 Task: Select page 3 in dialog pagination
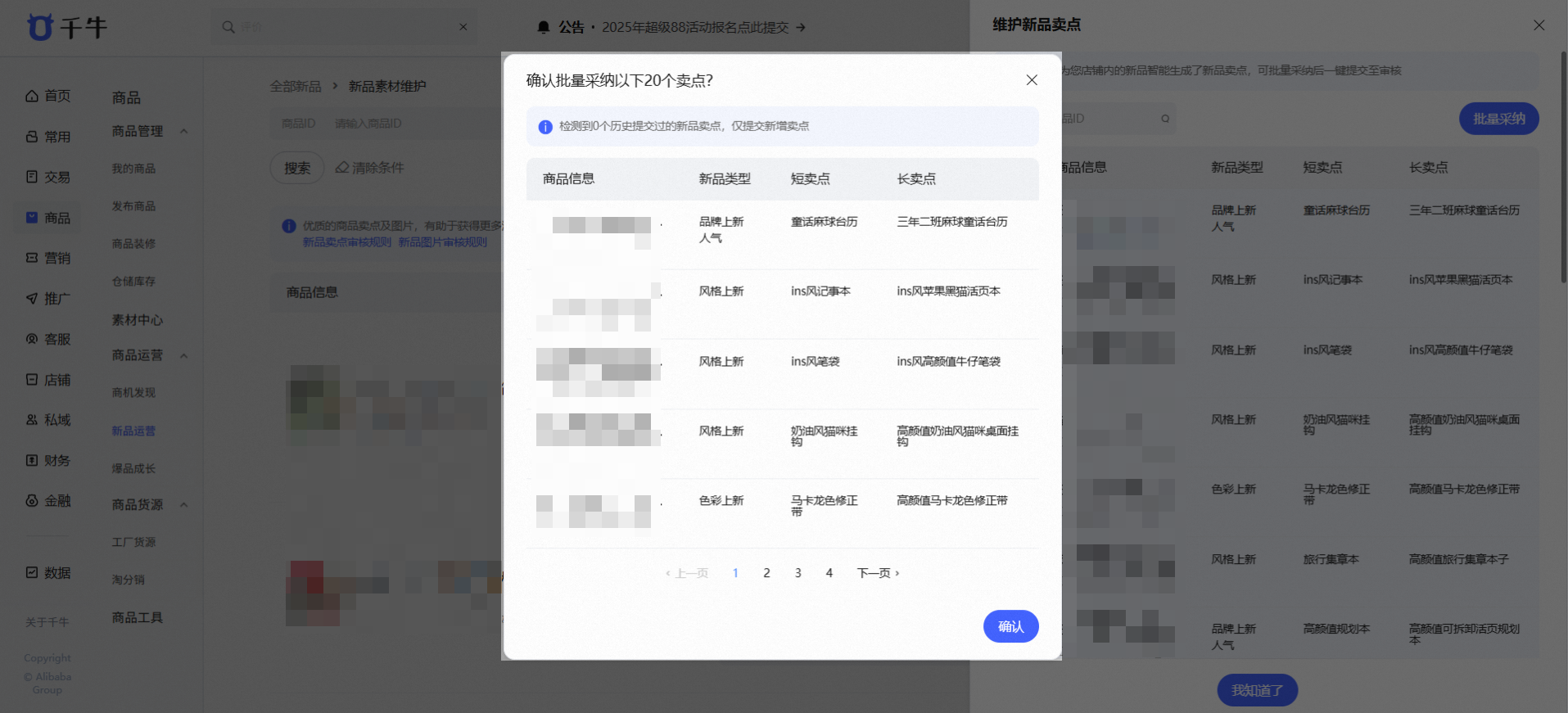point(798,573)
